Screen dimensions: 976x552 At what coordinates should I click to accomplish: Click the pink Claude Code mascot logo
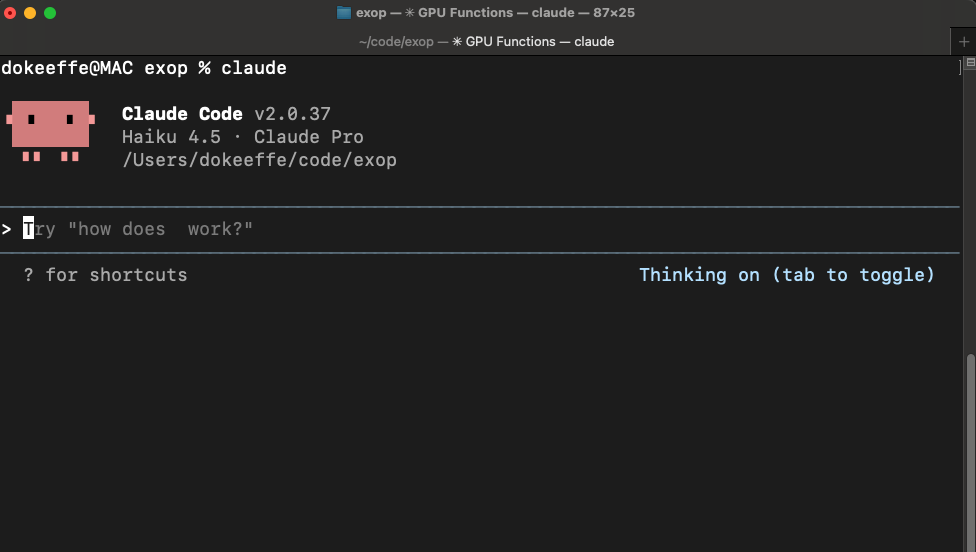[50, 130]
